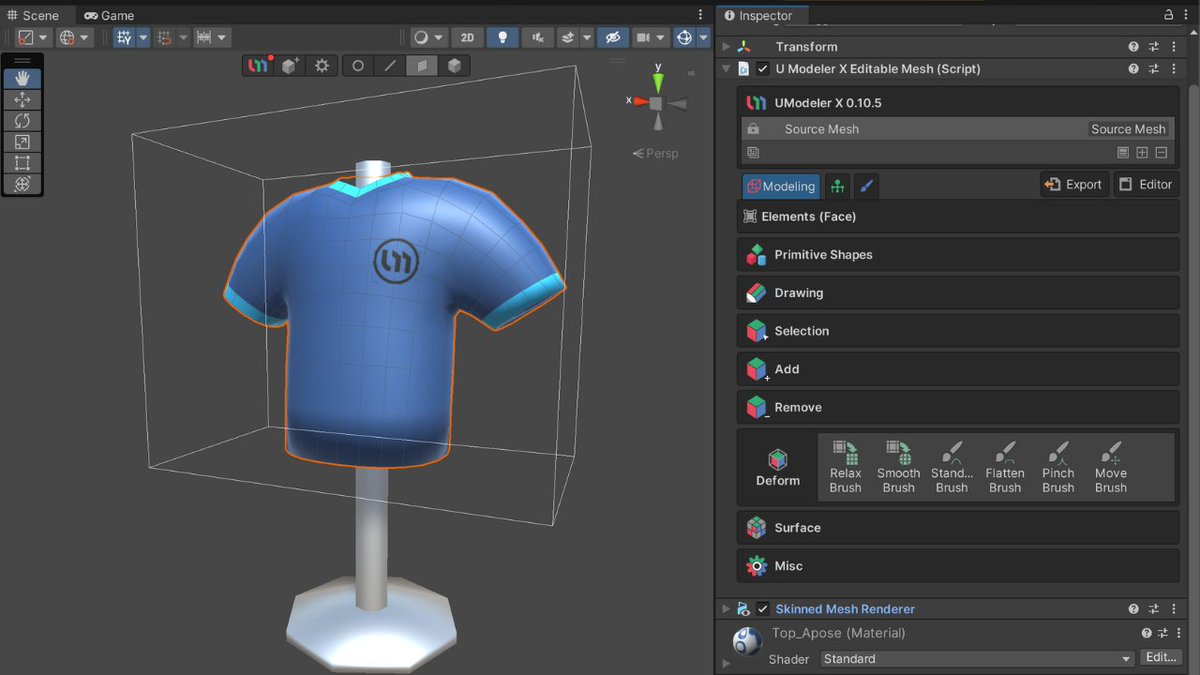Click the Editor button
The image size is (1200, 675).
[x=1146, y=184]
